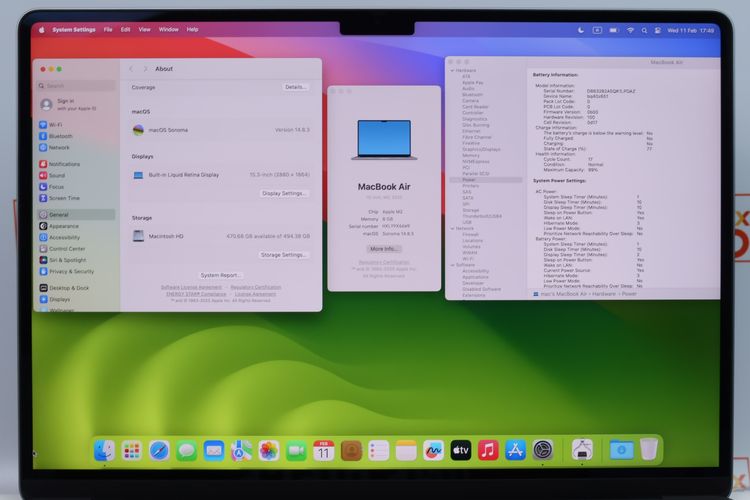
Task: Open Freeform from the Dock
Action: pyautogui.click(x=433, y=450)
